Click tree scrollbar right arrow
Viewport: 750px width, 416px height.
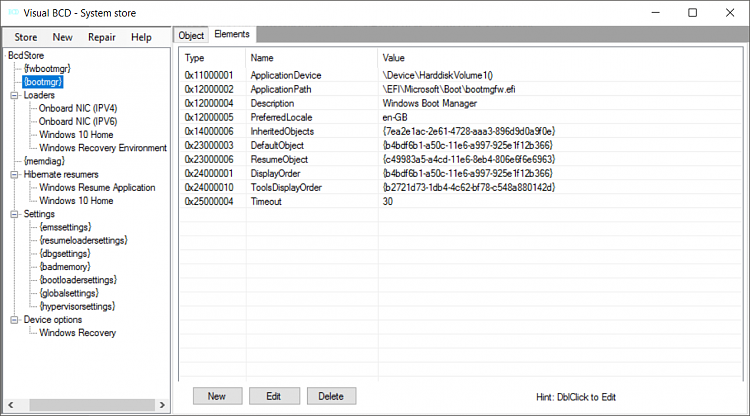[162, 405]
